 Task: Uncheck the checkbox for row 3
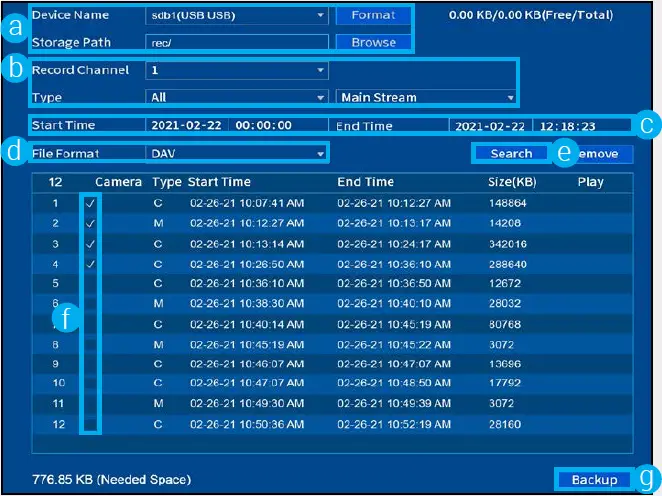click(x=90, y=244)
